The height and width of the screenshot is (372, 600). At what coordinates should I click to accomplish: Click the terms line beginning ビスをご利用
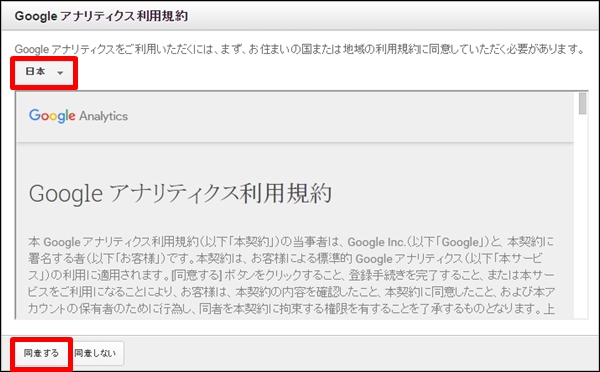pyautogui.click(x=291, y=292)
